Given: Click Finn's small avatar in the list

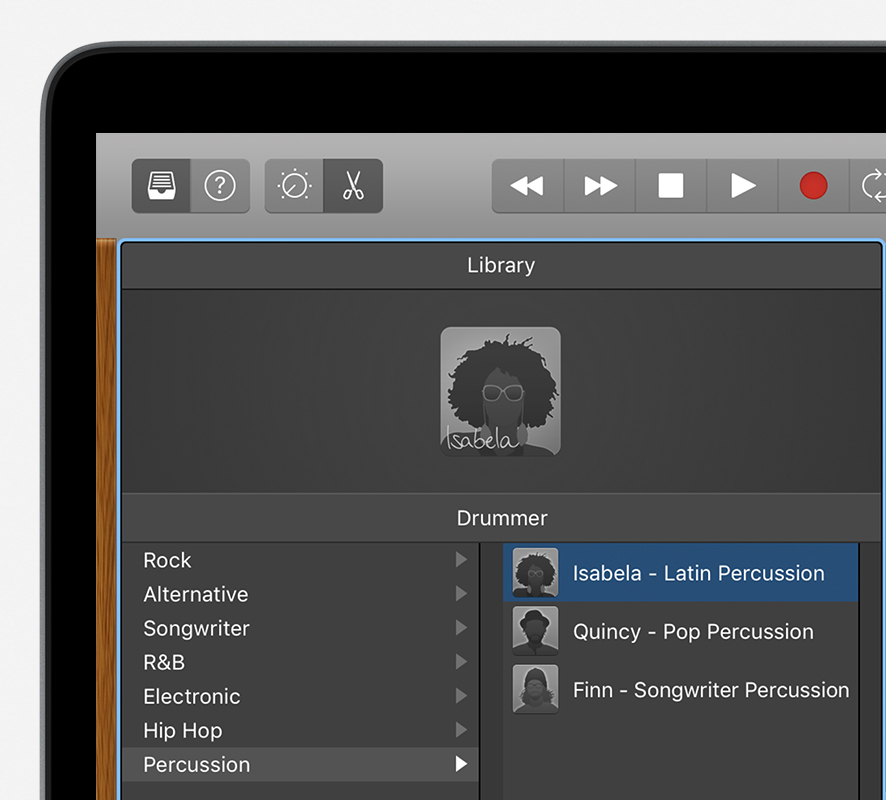Looking at the screenshot, I should pyautogui.click(x=535, y=689).
